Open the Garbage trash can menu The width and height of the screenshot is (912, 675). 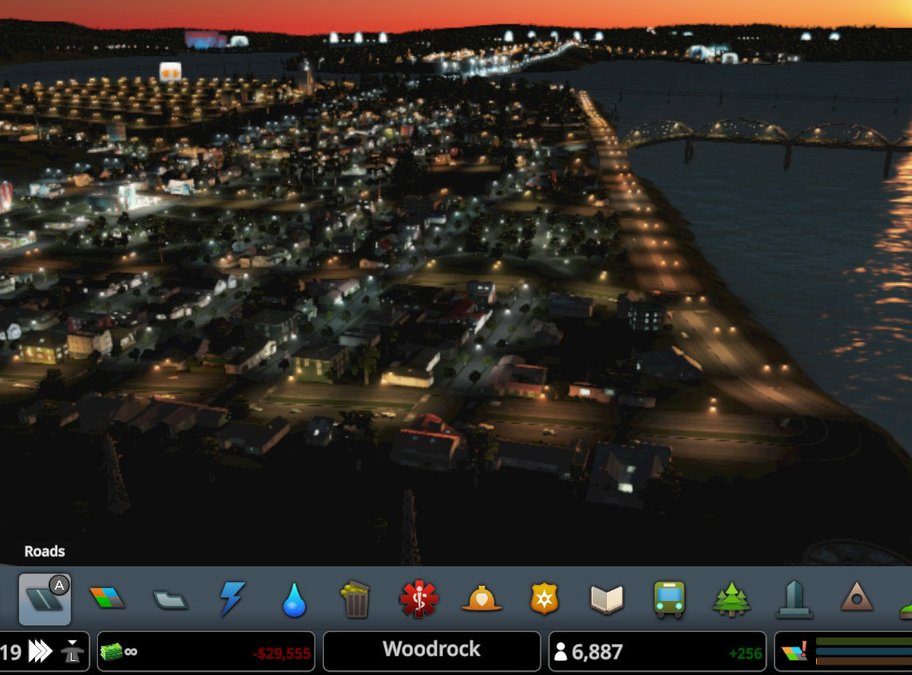coord(355,599)
